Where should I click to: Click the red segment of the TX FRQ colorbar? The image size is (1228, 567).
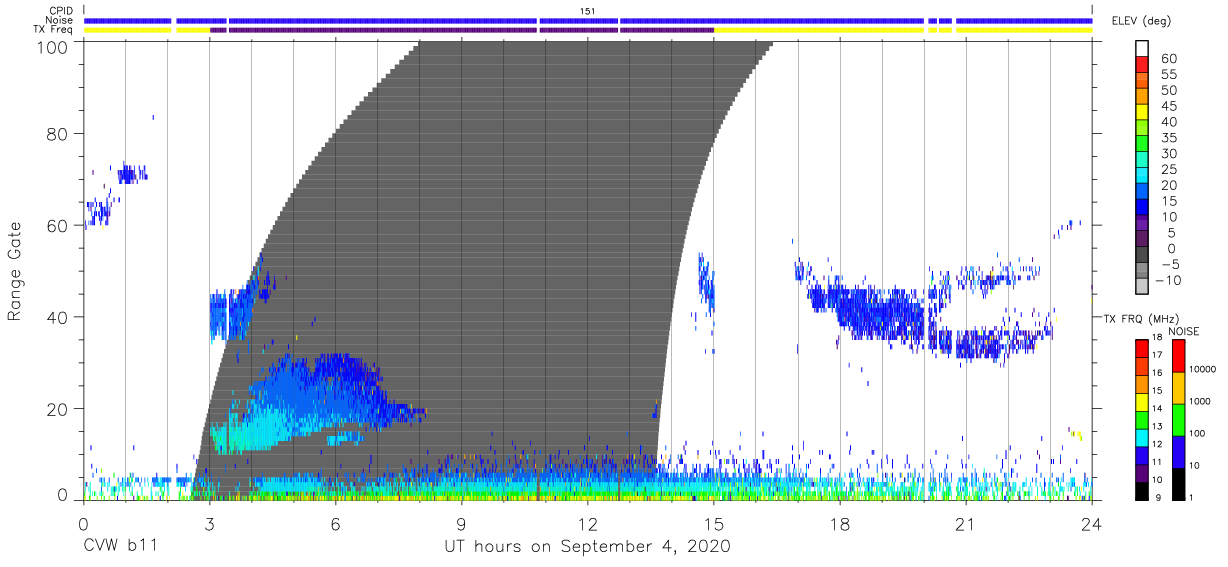1142,349
